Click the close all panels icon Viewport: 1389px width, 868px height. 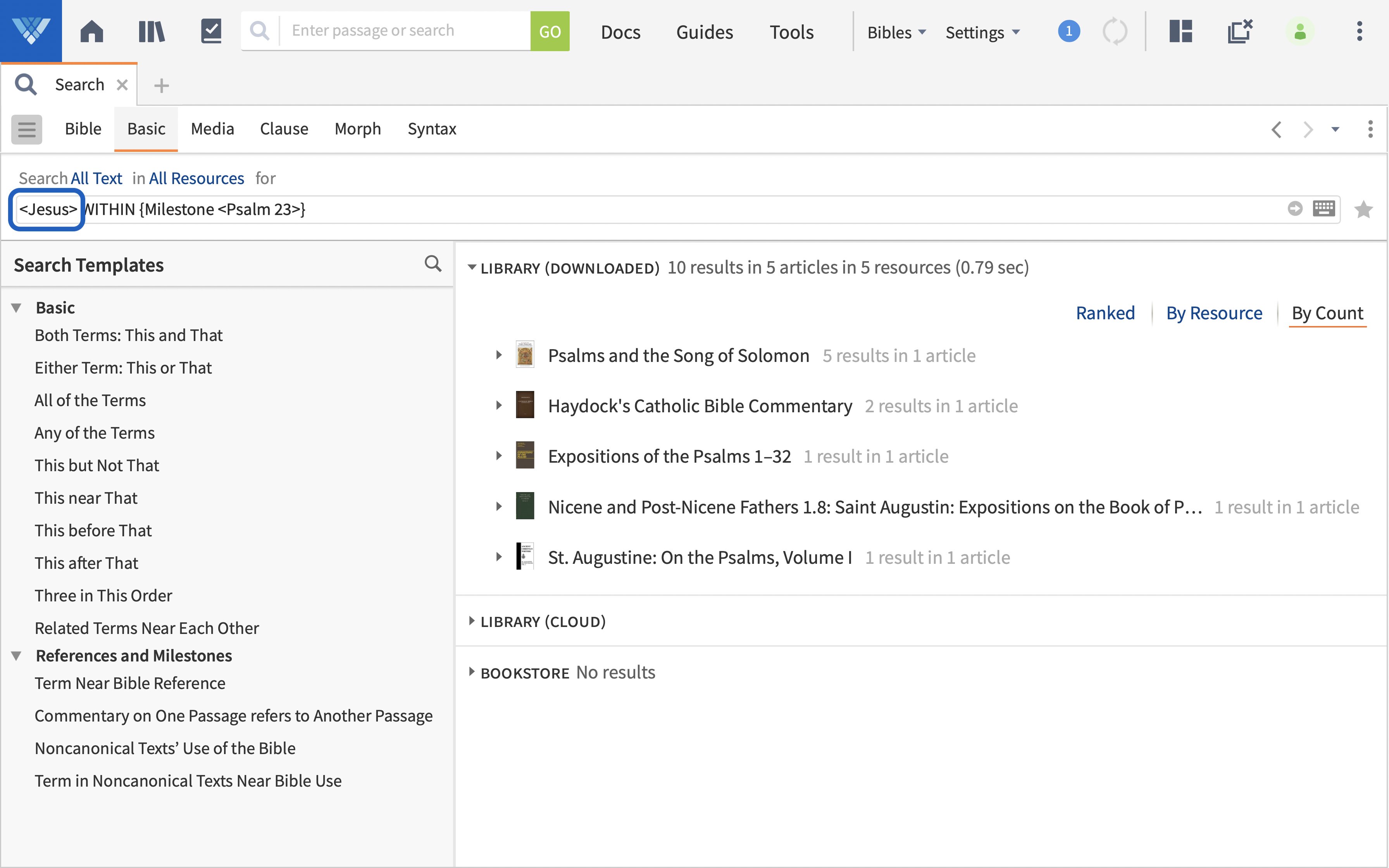pyautogui.click(x=1240, y=31)
